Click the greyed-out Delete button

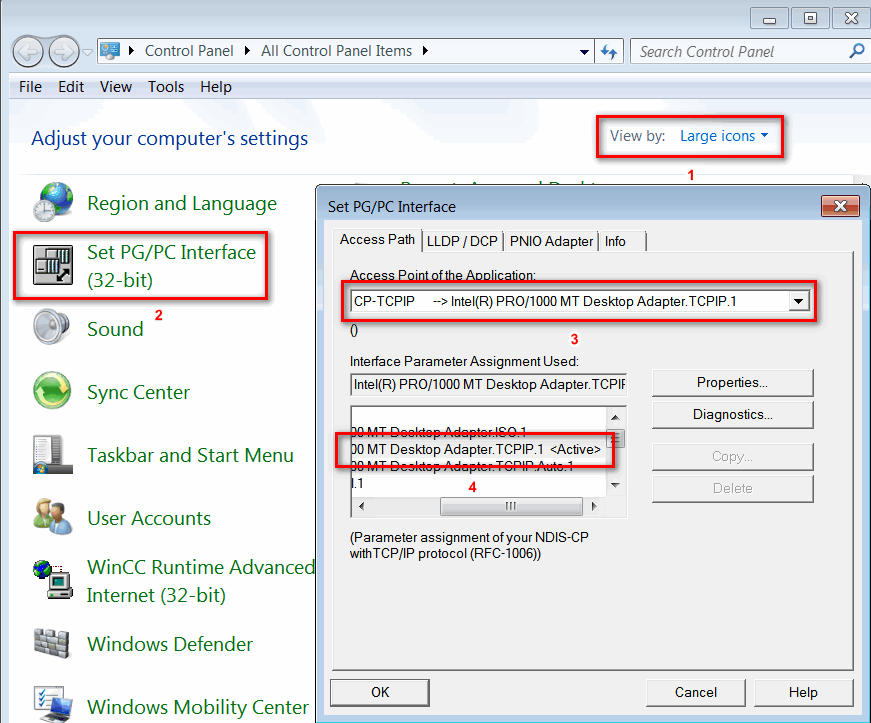(732, 488)
